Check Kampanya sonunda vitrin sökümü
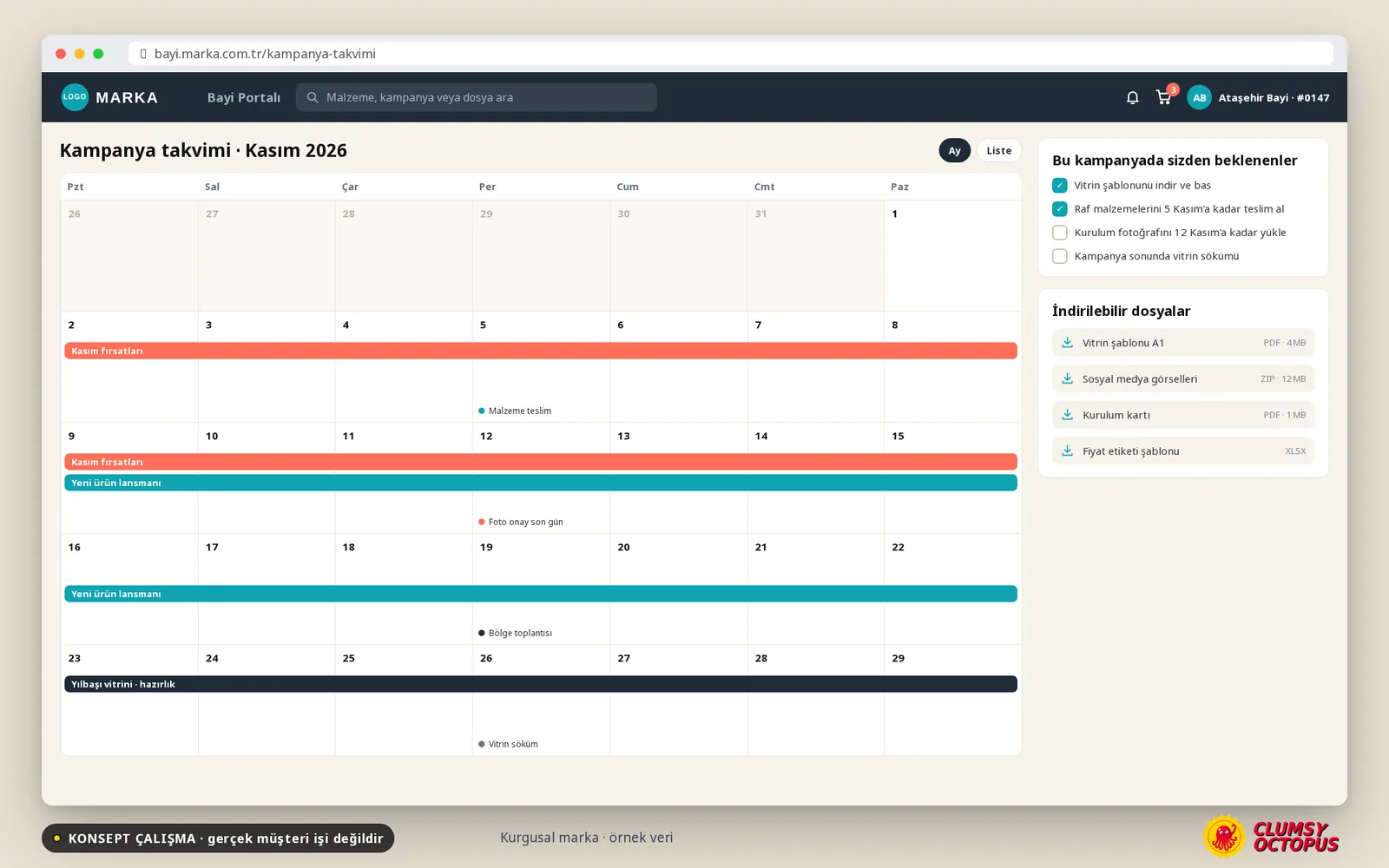Viewport: 1389px width, 868px height. [x=1059, y=256]
